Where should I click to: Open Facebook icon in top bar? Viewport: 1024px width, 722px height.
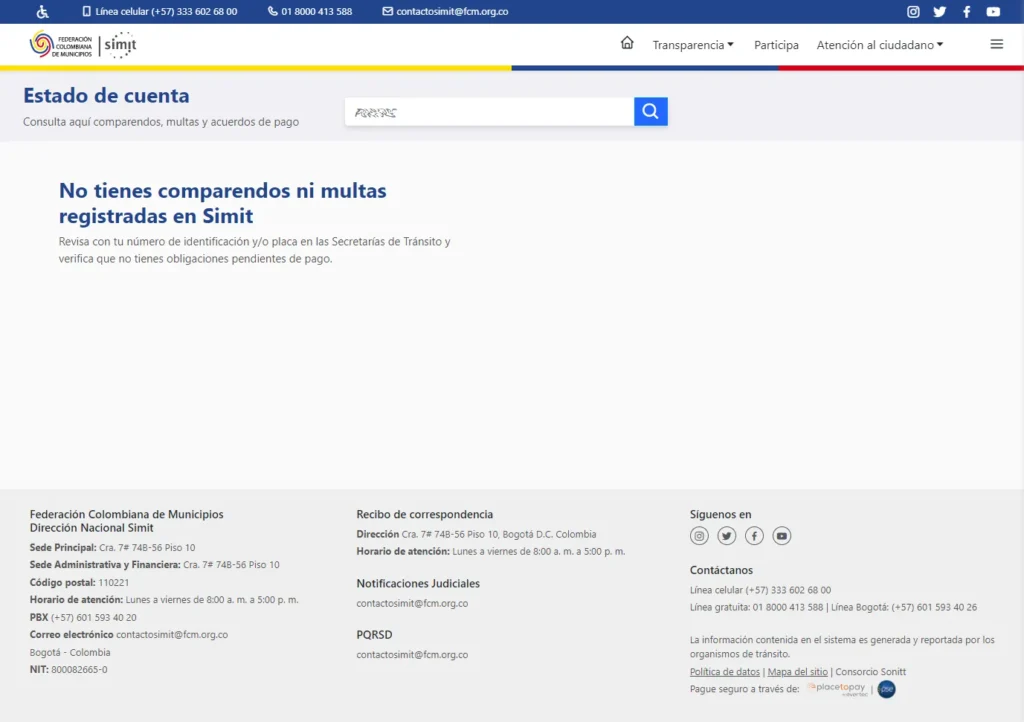pos(966,12)
